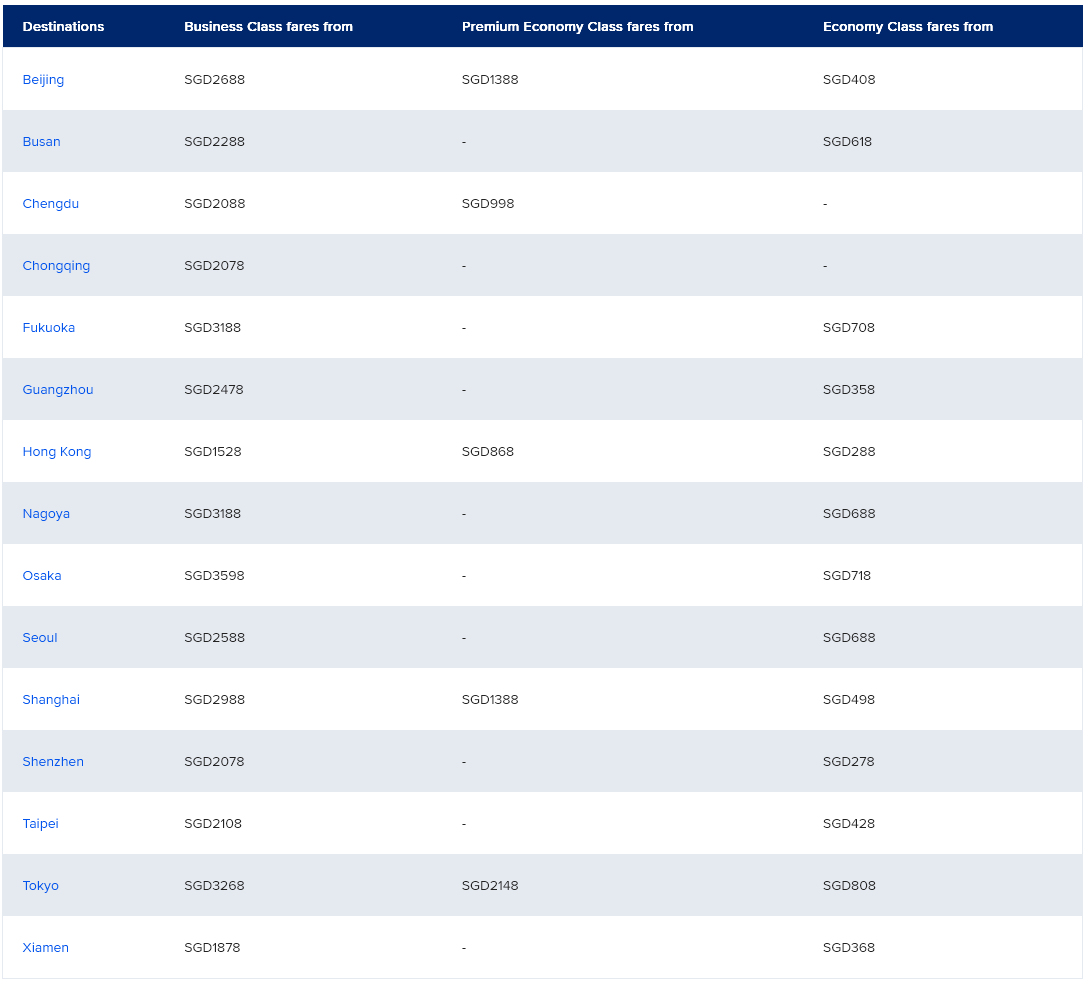Click the Shenzhen link
This screenshot has height=982, width=1087.
pos(53,762)
